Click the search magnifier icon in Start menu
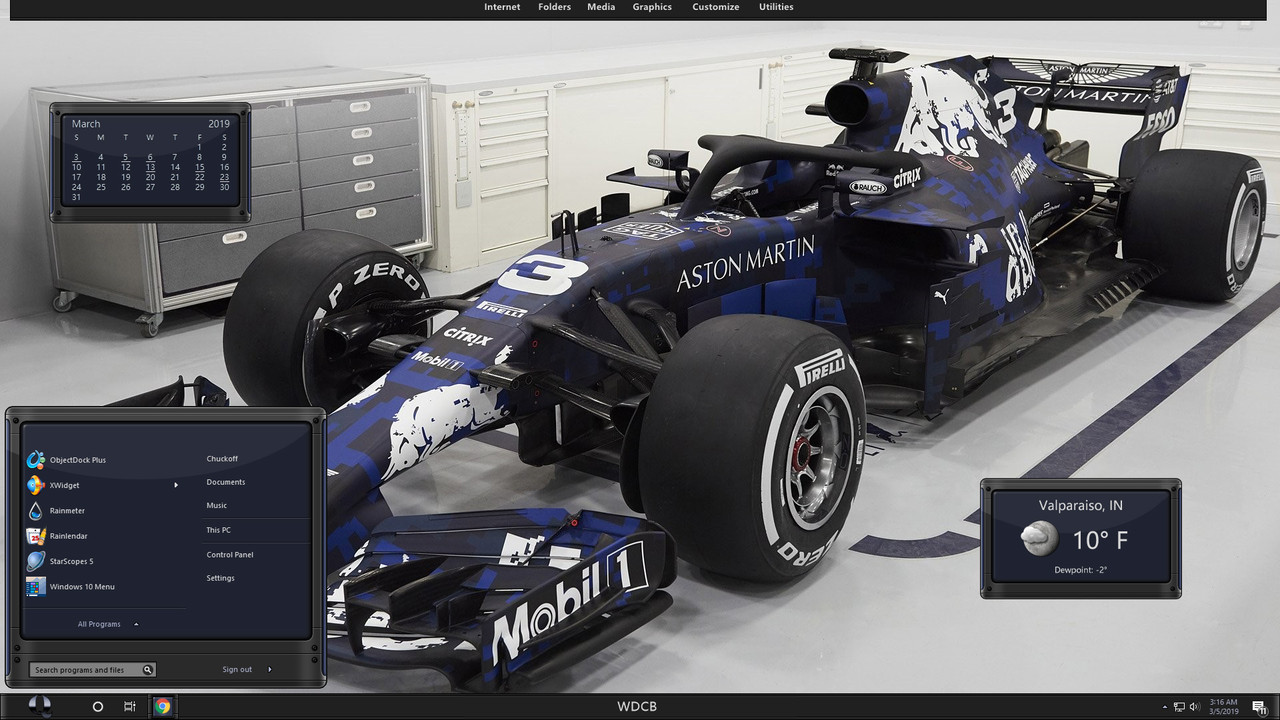This screenshot has height=720, width=1280. [148, 670]
